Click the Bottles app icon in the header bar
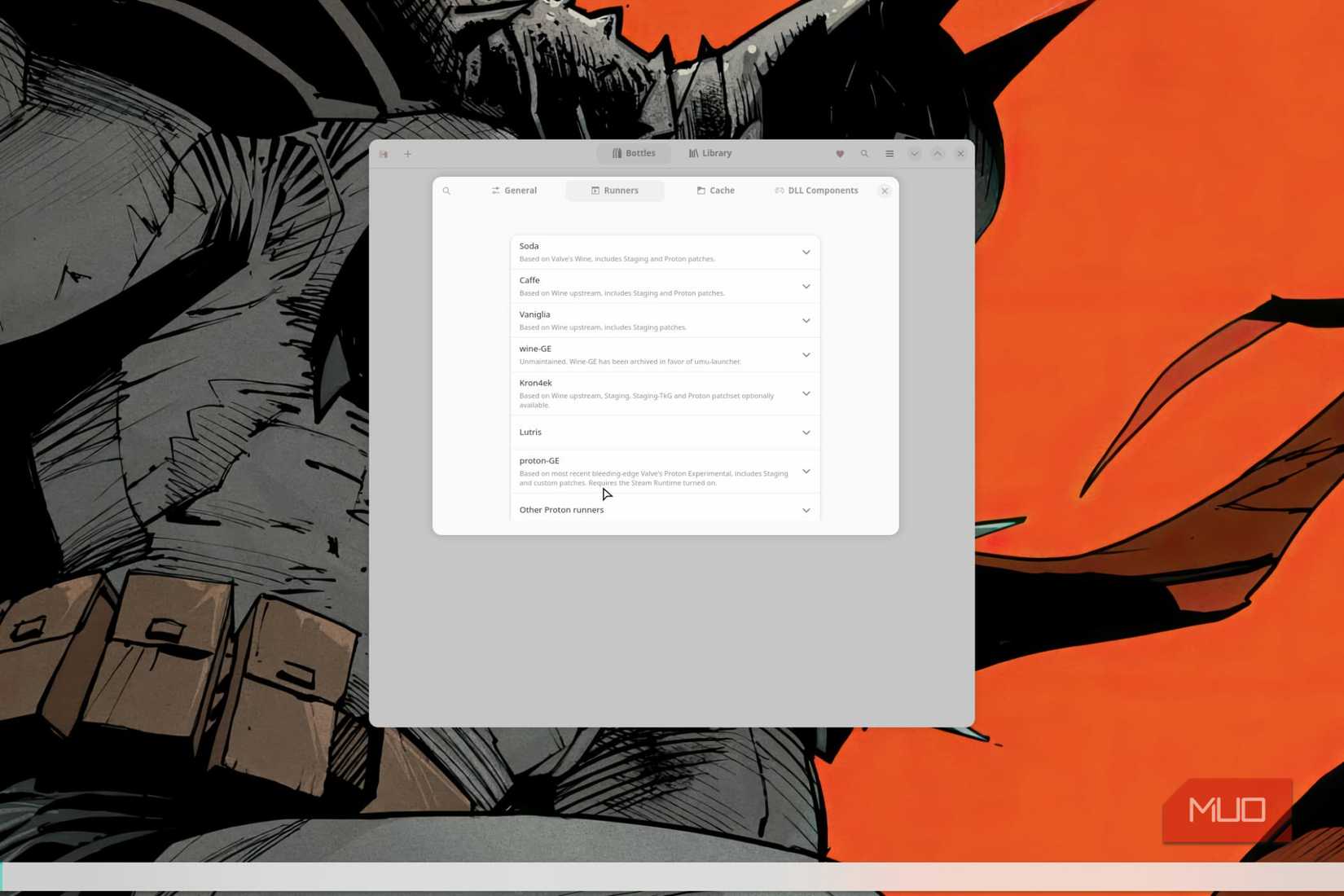The width and height of the screenshot is (1344, 896). pos(384,154)
